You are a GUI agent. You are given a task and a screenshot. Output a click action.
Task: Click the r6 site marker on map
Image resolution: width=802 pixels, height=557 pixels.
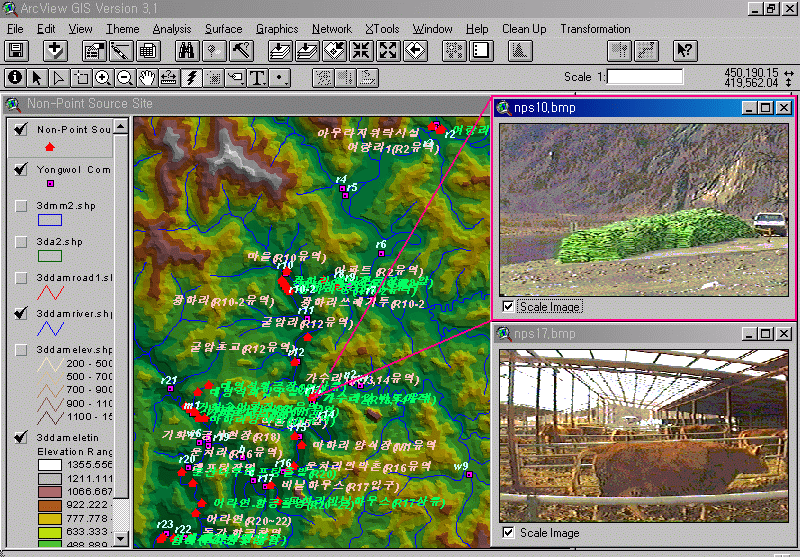381,254
